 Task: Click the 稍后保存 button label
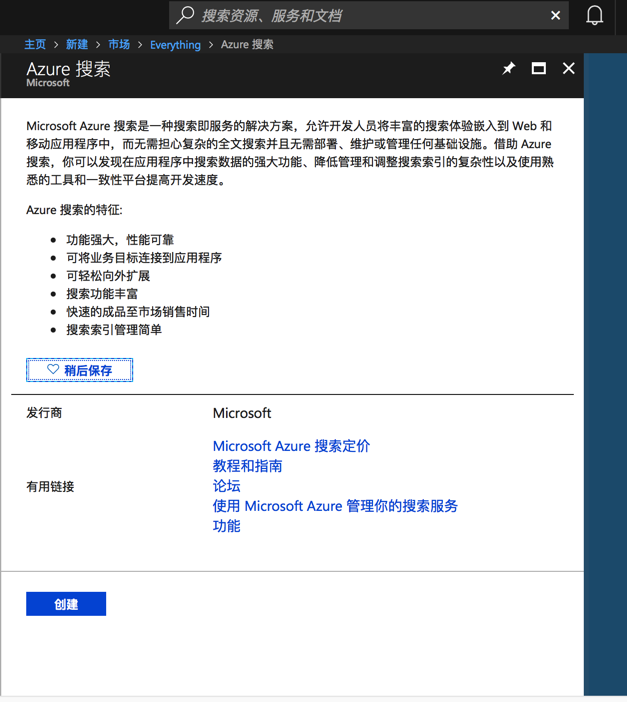[x=88, y=370]
